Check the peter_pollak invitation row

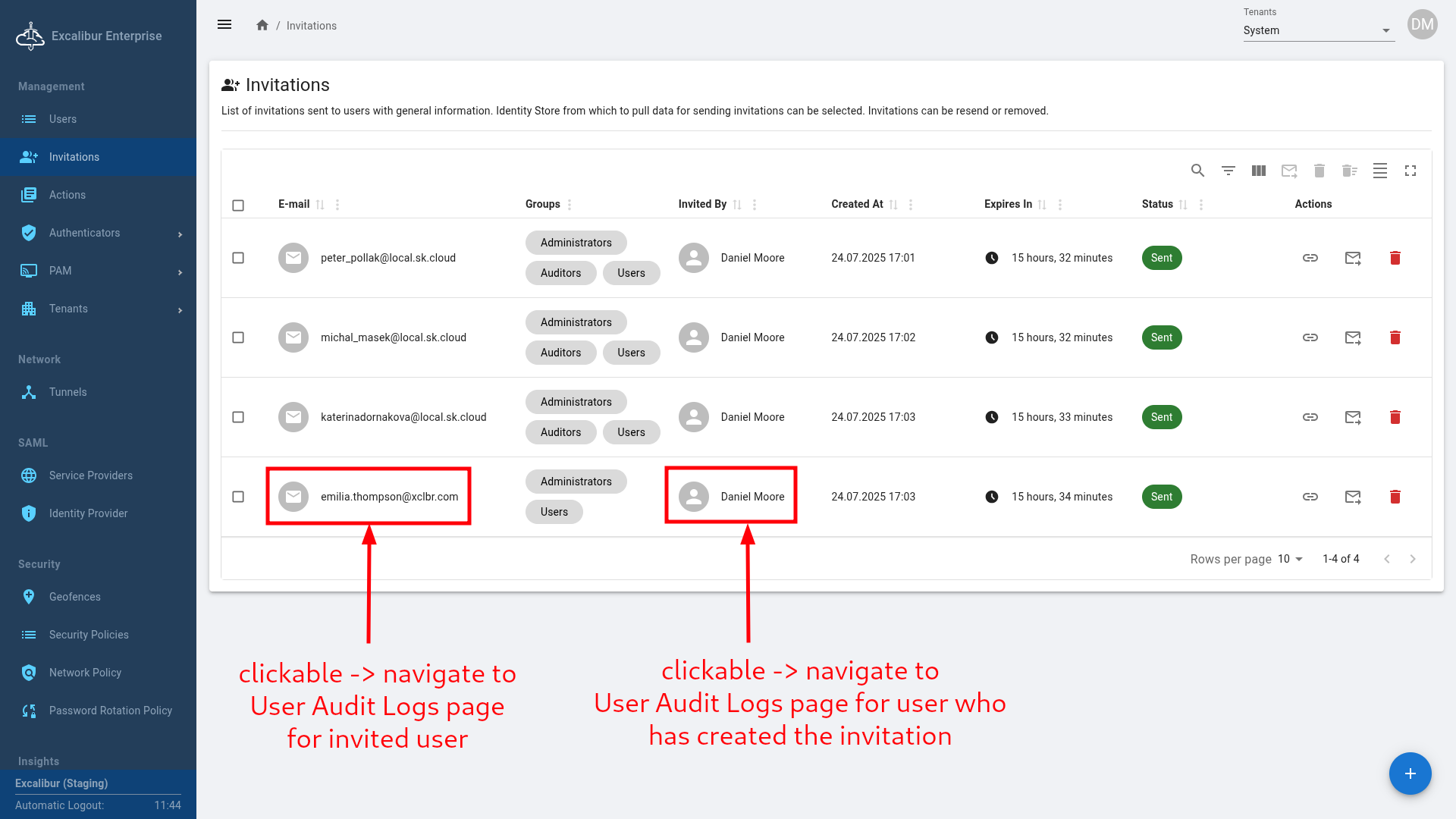[x=238, y=258]
